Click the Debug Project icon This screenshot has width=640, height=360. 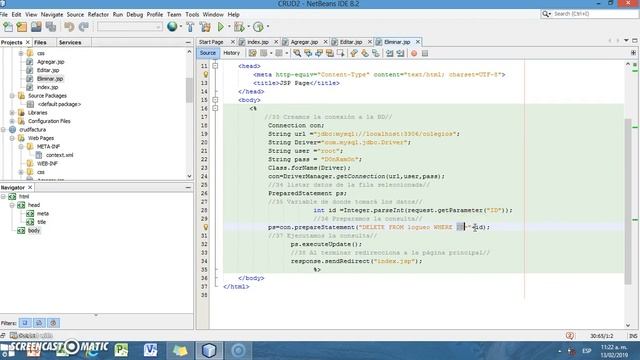pyautogui.click(x=239, y=27)
